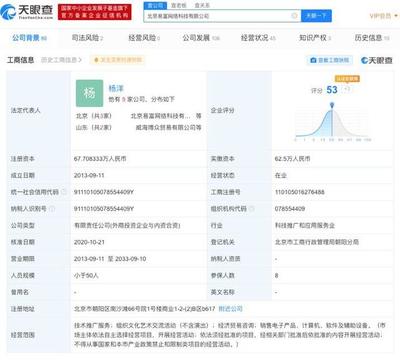Click the location pin on the score curve
400x361 pixels.
[332, 106]
